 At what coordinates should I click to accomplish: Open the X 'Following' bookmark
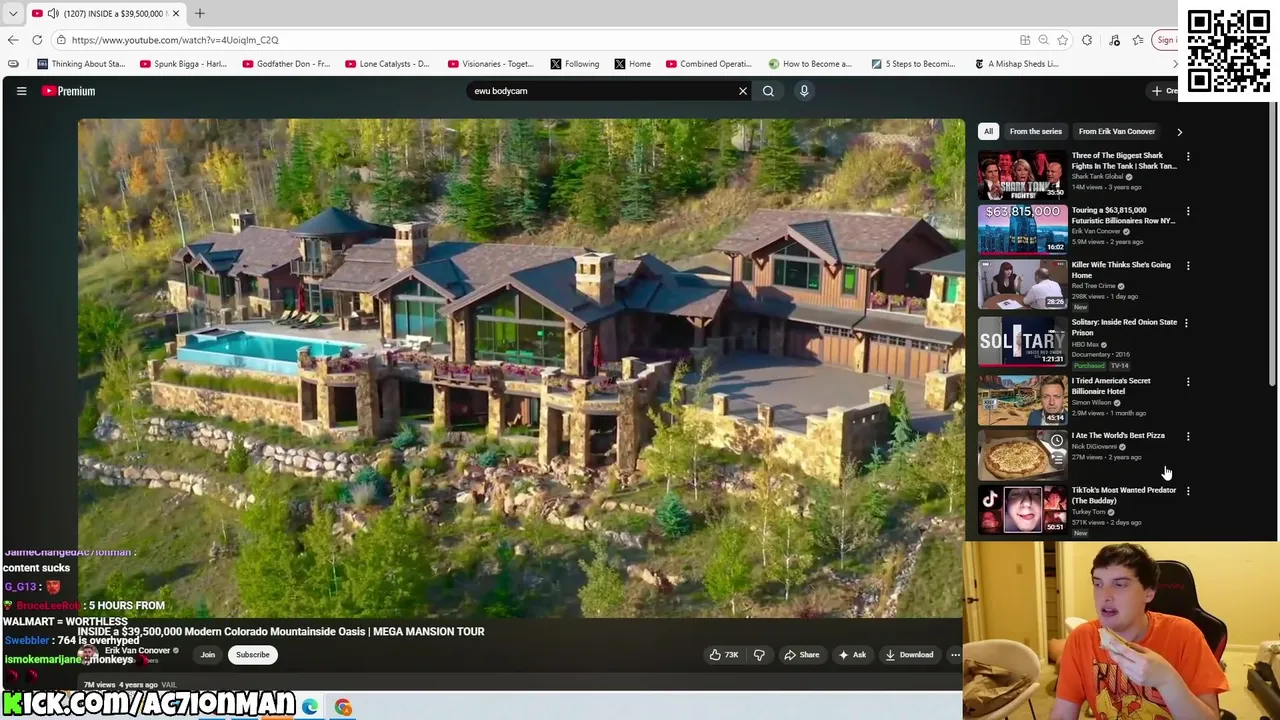(575, 64)
